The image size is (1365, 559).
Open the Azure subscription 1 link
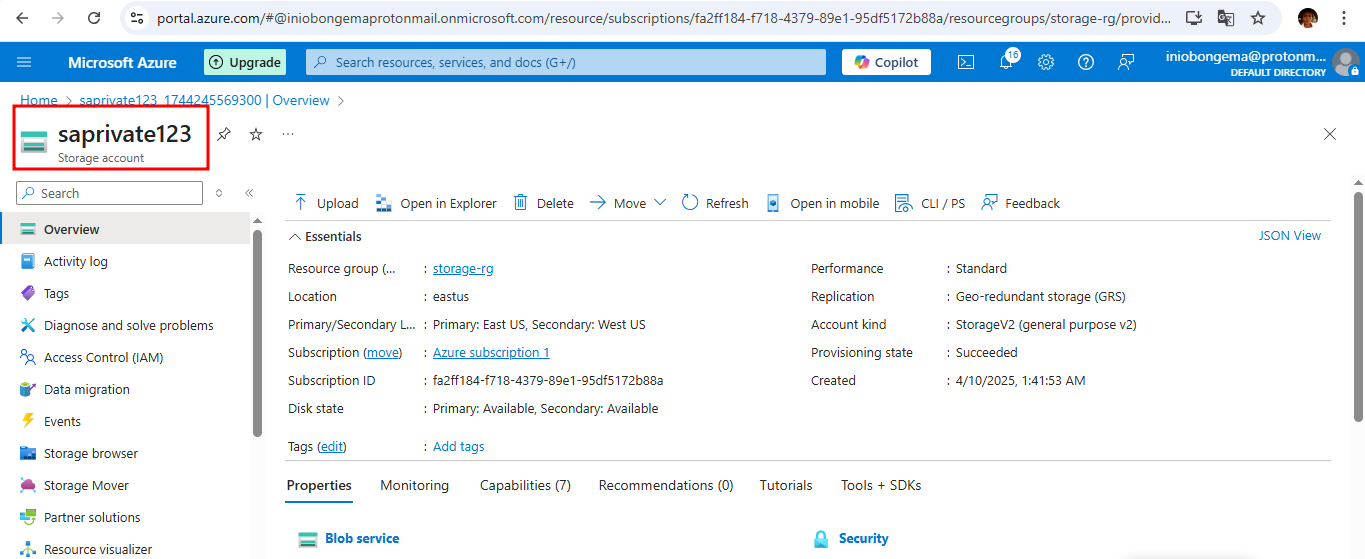click(x=491, y=353)
